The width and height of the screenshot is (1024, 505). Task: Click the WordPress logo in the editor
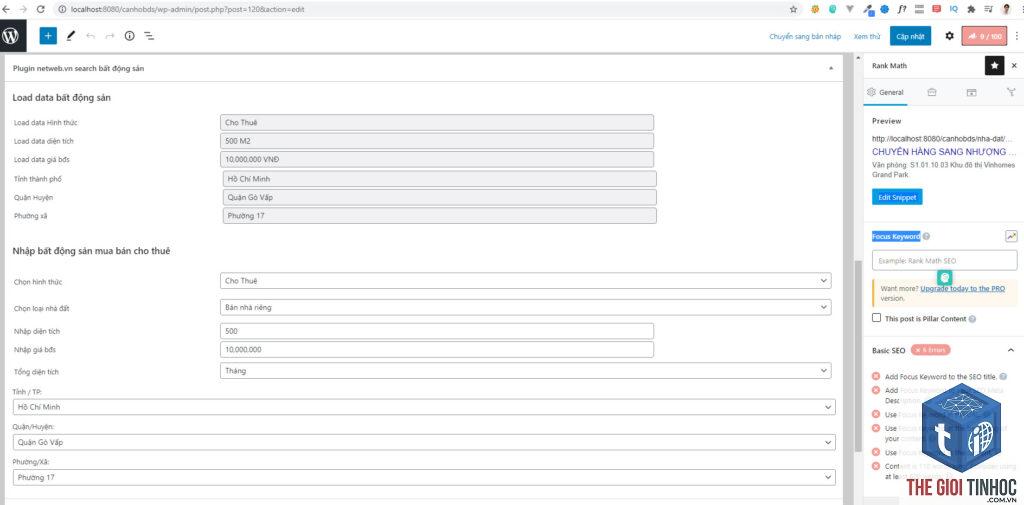[10, 36]
